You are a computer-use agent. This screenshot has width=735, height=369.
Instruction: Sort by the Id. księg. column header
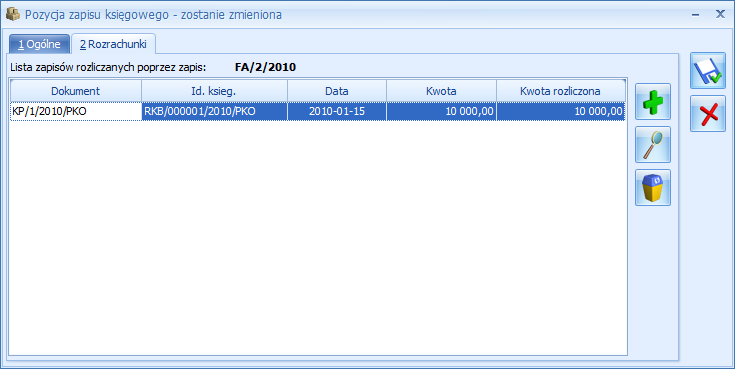[x=214, y=91]
